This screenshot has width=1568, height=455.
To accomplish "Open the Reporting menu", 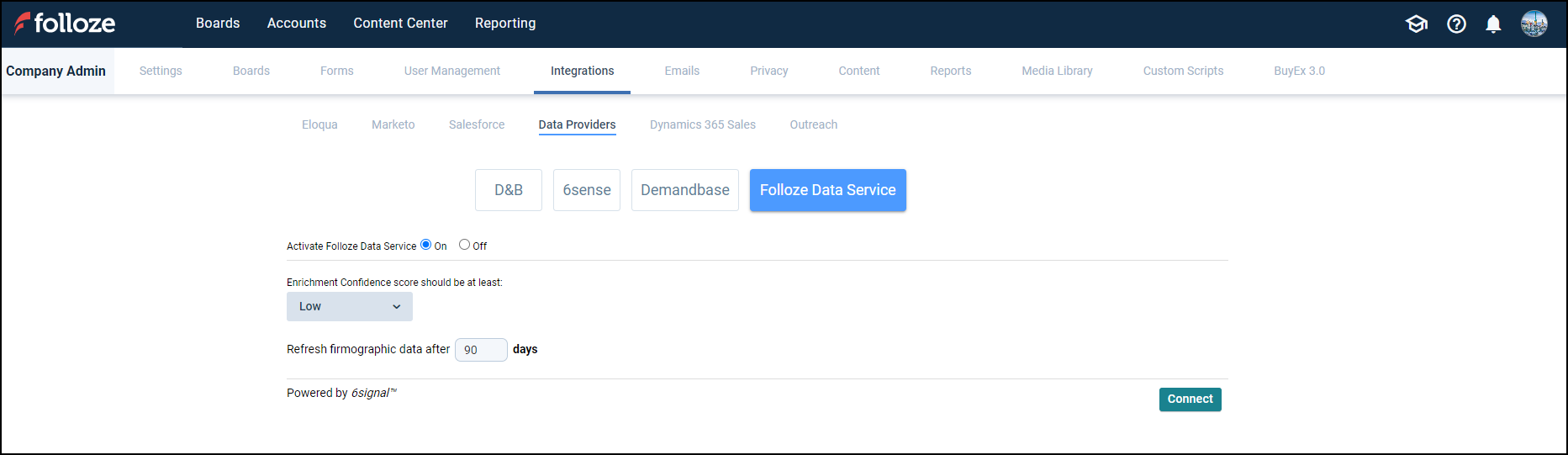I will tap(505, 24).
